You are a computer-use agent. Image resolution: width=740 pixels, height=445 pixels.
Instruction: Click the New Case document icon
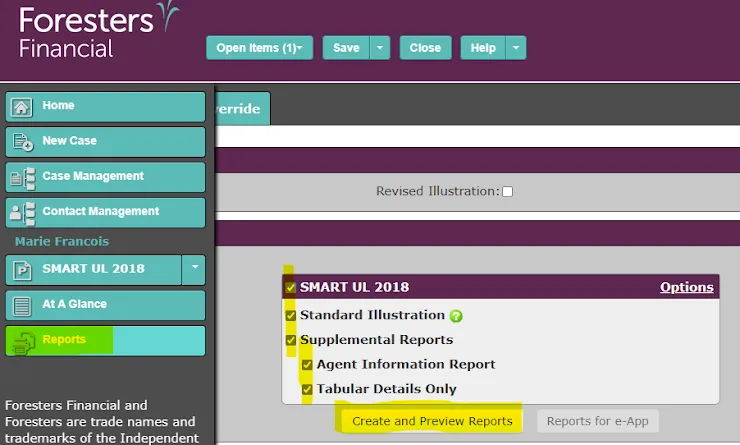click(23, 142)
